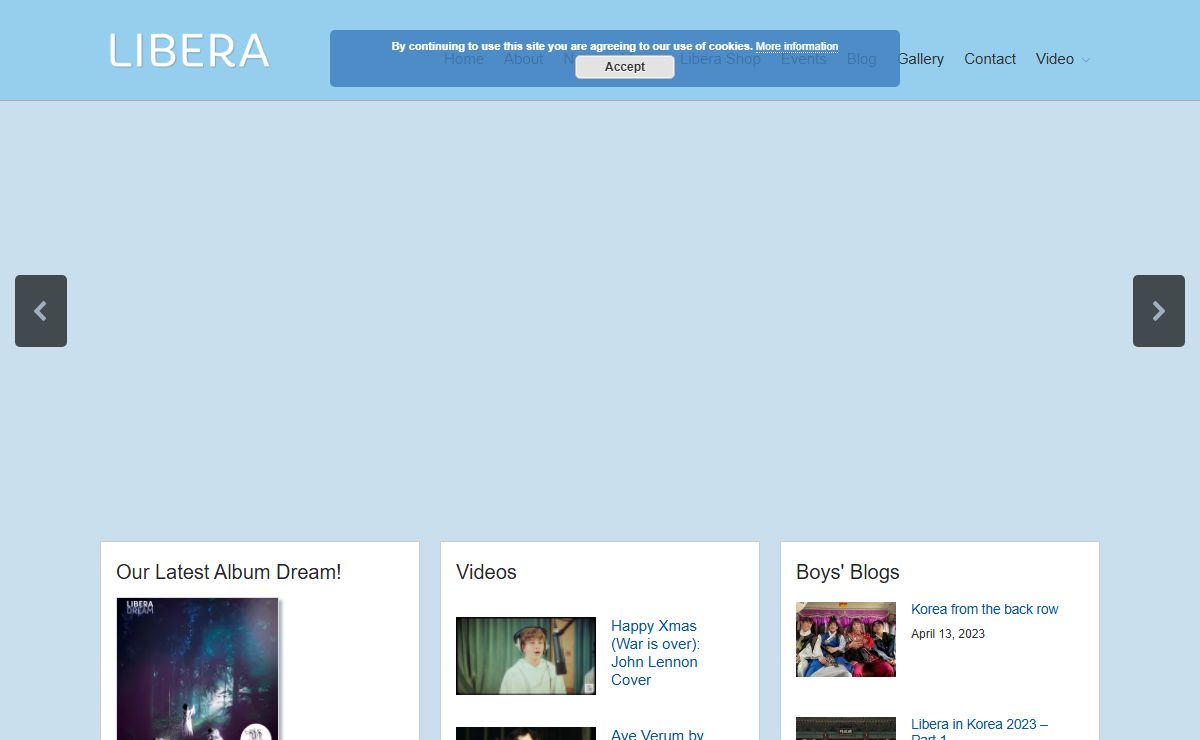Open Ave Verum video link
This screenshot has height=740, width=1200.
click(657, 734)
